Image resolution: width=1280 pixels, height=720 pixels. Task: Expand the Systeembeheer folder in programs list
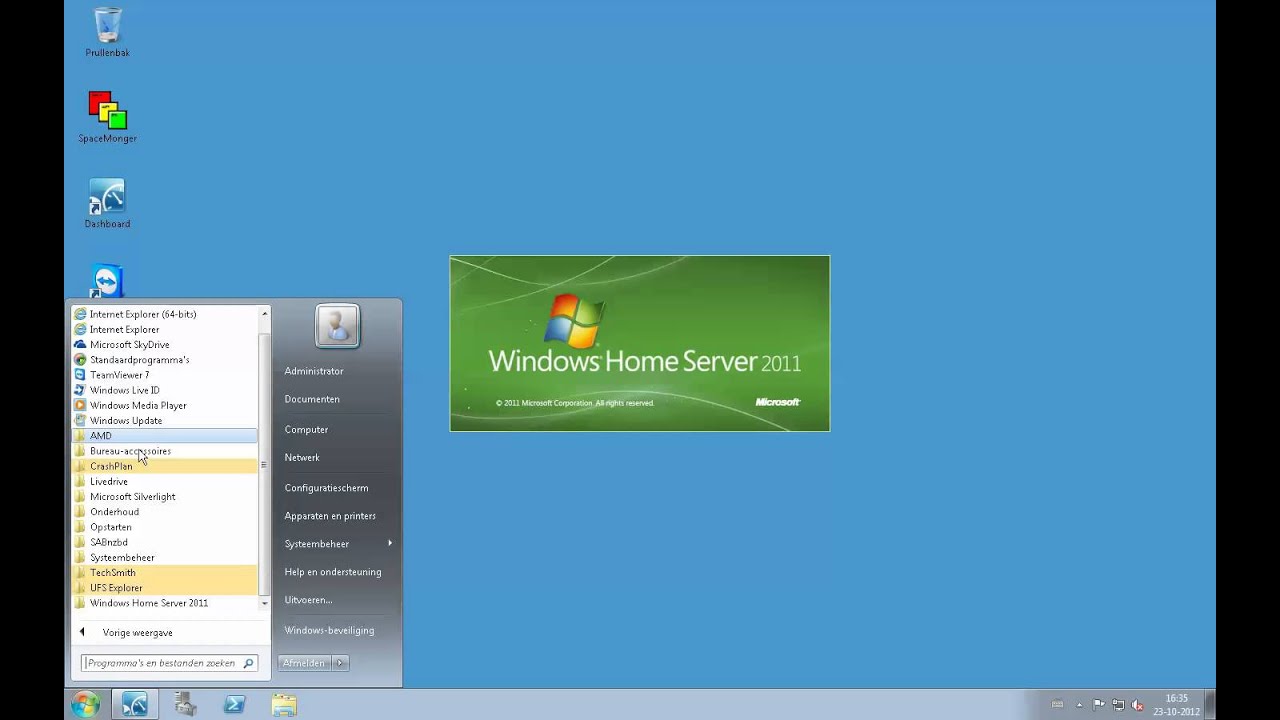point(165,558)
